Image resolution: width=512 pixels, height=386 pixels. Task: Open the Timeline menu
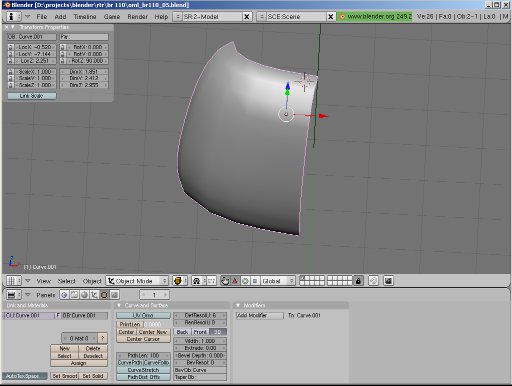pos(85,17)
